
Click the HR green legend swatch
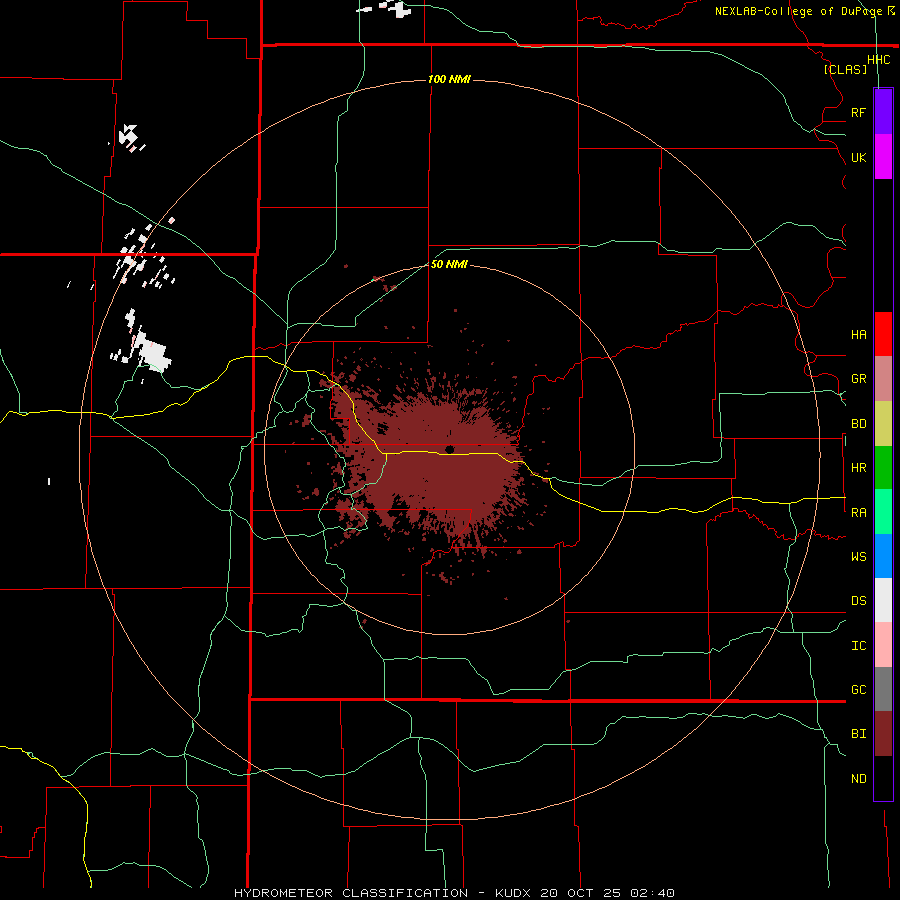[883, 468]
